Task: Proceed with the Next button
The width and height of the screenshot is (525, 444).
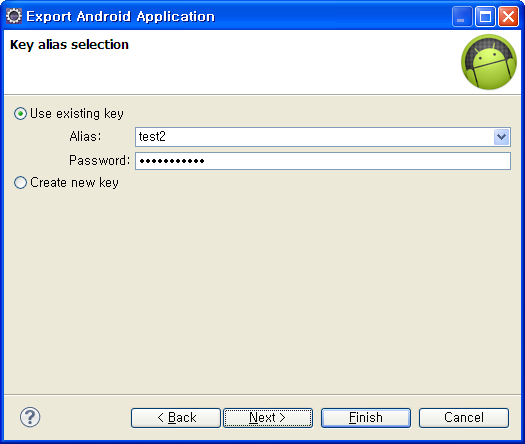Action: (268, 418)
